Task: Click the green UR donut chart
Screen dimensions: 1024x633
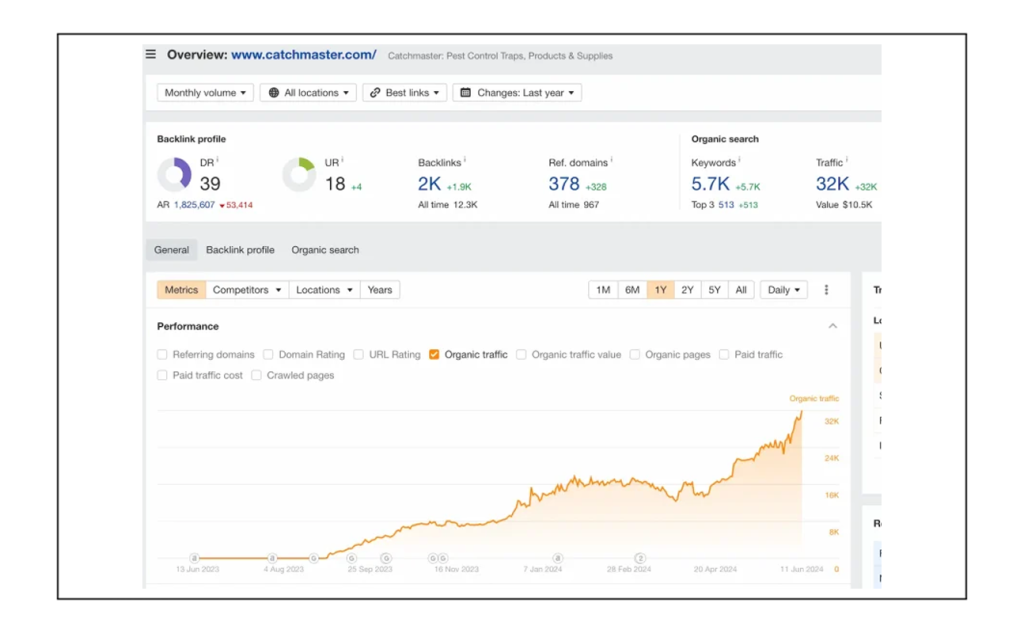Action: [x=299, y=174]
